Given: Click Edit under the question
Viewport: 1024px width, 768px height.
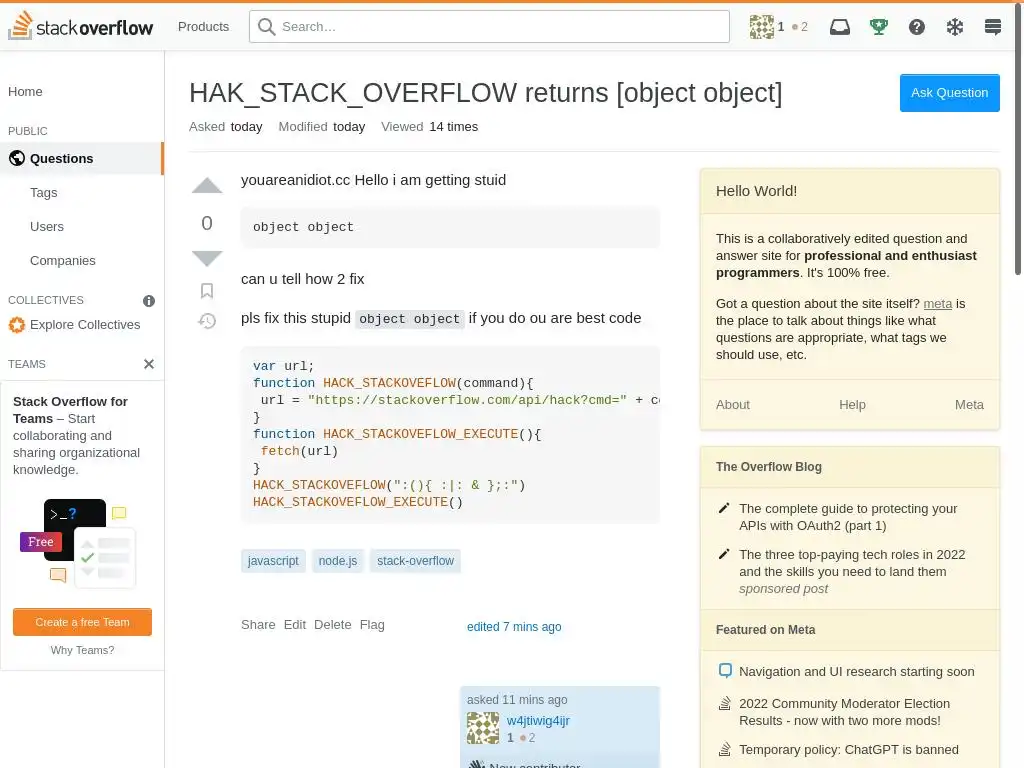Looking at the screenshot, I should pos(295,624).
